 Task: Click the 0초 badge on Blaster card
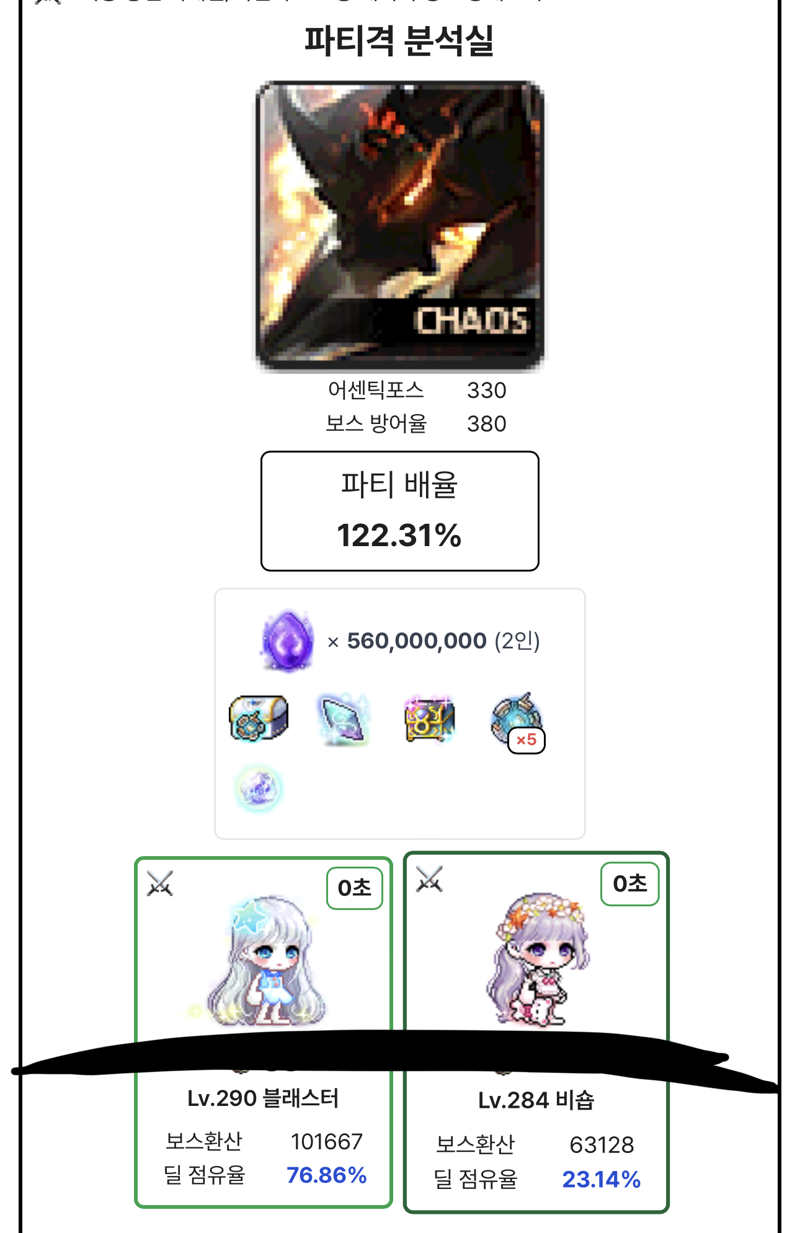coord(355,888)
